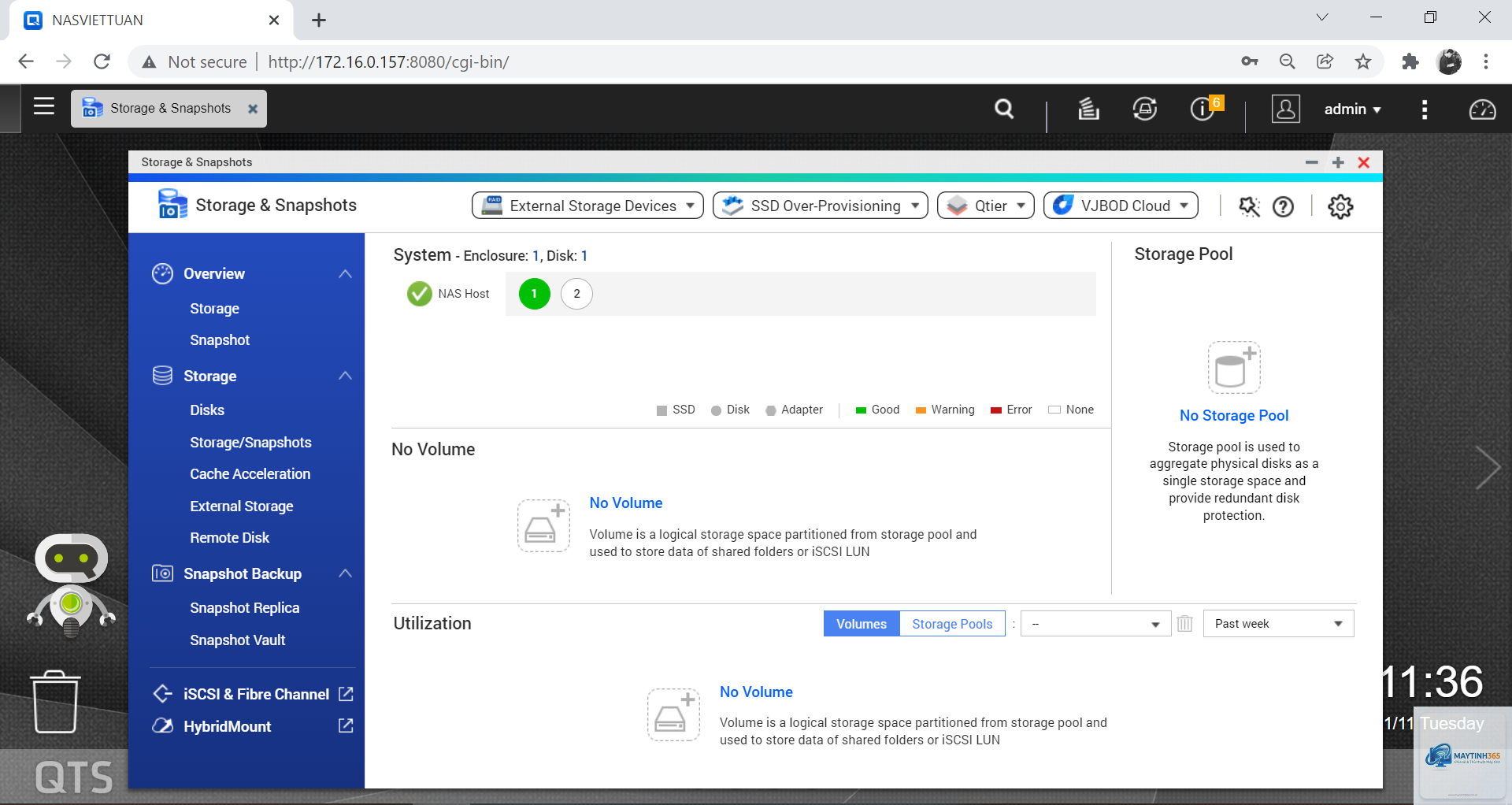Open the dashboard gauge icon
The width and height of the screenshot is (1512, 805).
click(x=1482, y=109)
